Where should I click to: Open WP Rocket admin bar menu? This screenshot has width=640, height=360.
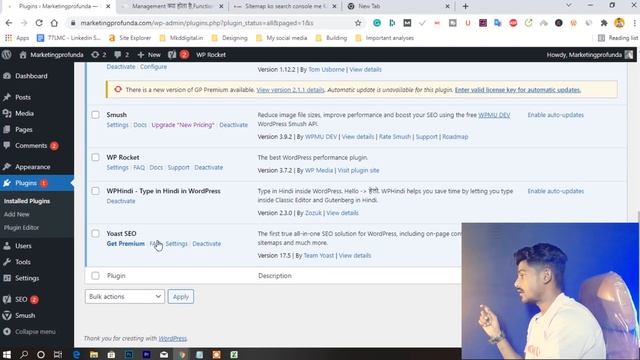(x=211, y=55)
